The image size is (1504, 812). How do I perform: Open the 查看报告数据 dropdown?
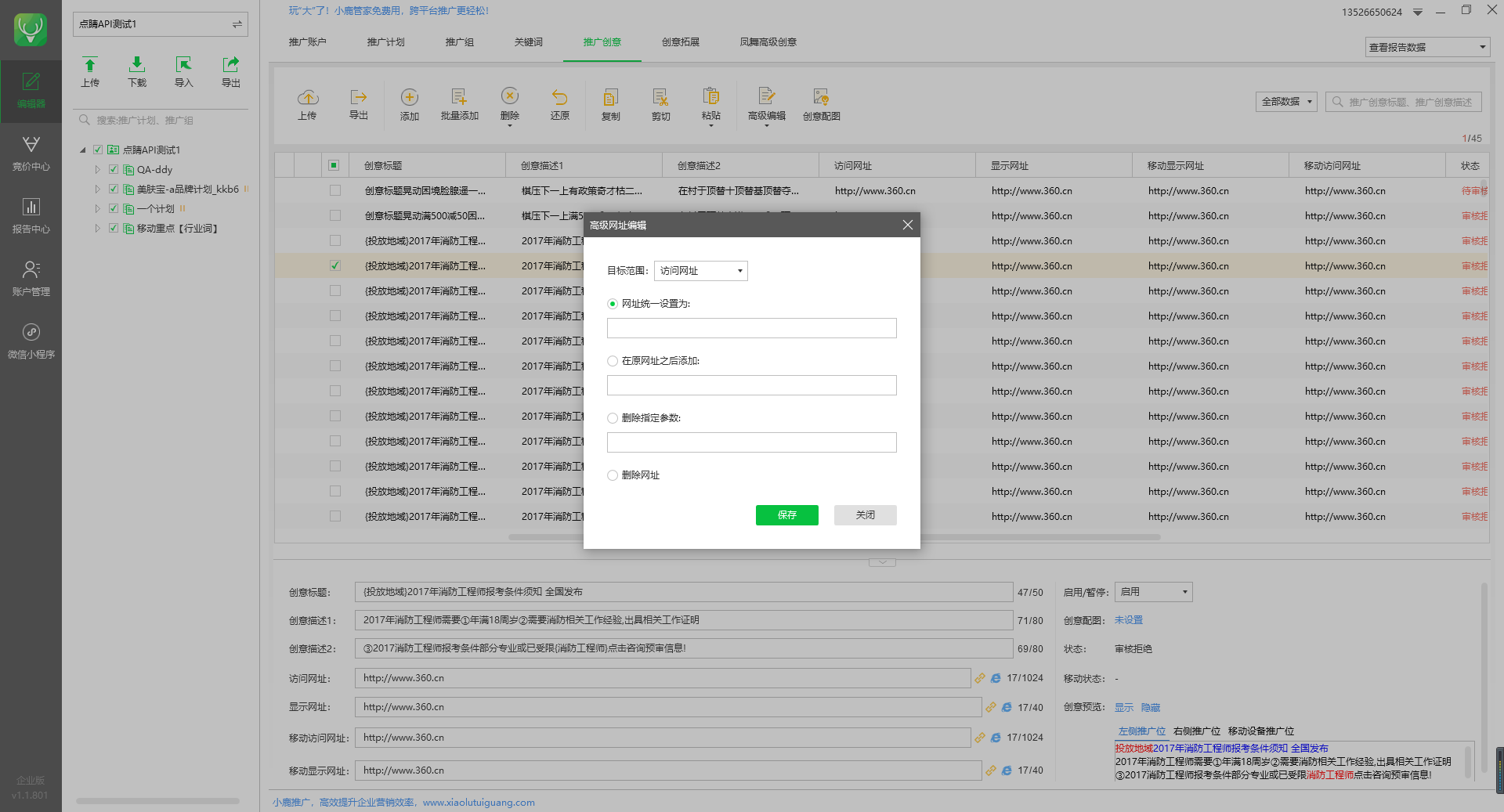[1427, 47]
